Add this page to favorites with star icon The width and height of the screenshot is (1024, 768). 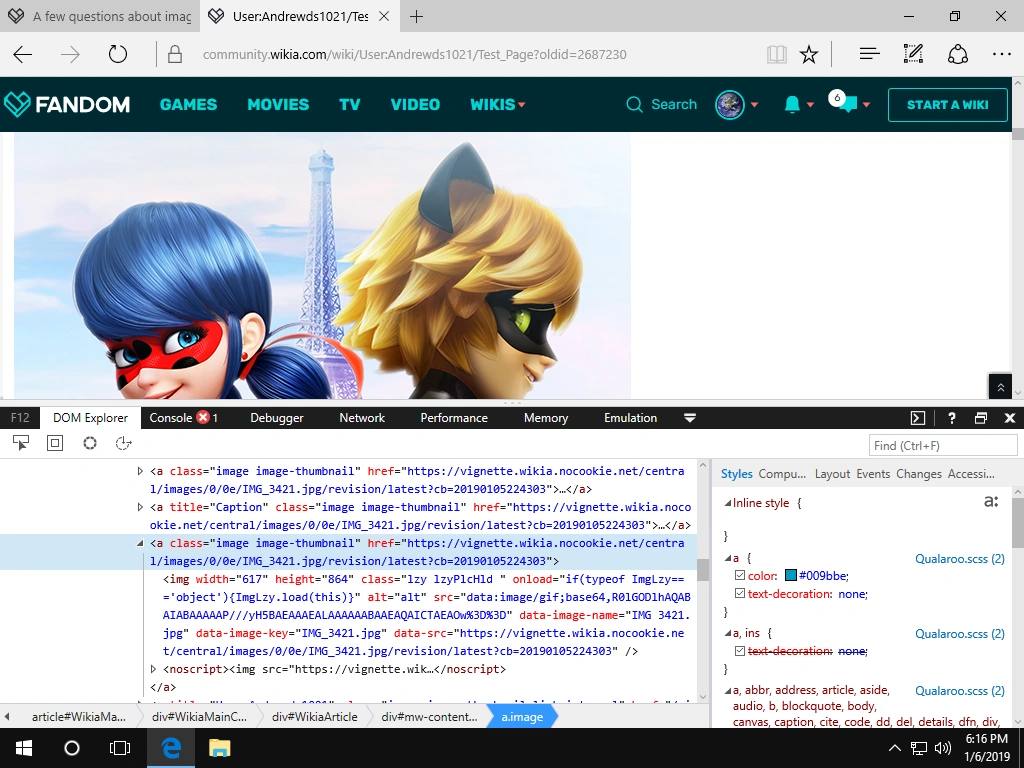point(809,54)
